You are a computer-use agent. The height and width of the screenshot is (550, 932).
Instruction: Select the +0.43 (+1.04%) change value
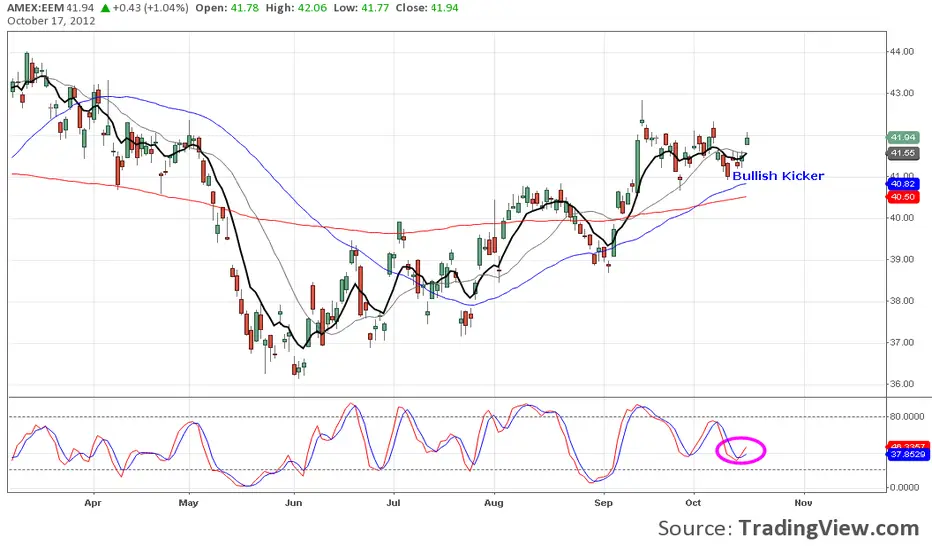click(x=150, y=8)
